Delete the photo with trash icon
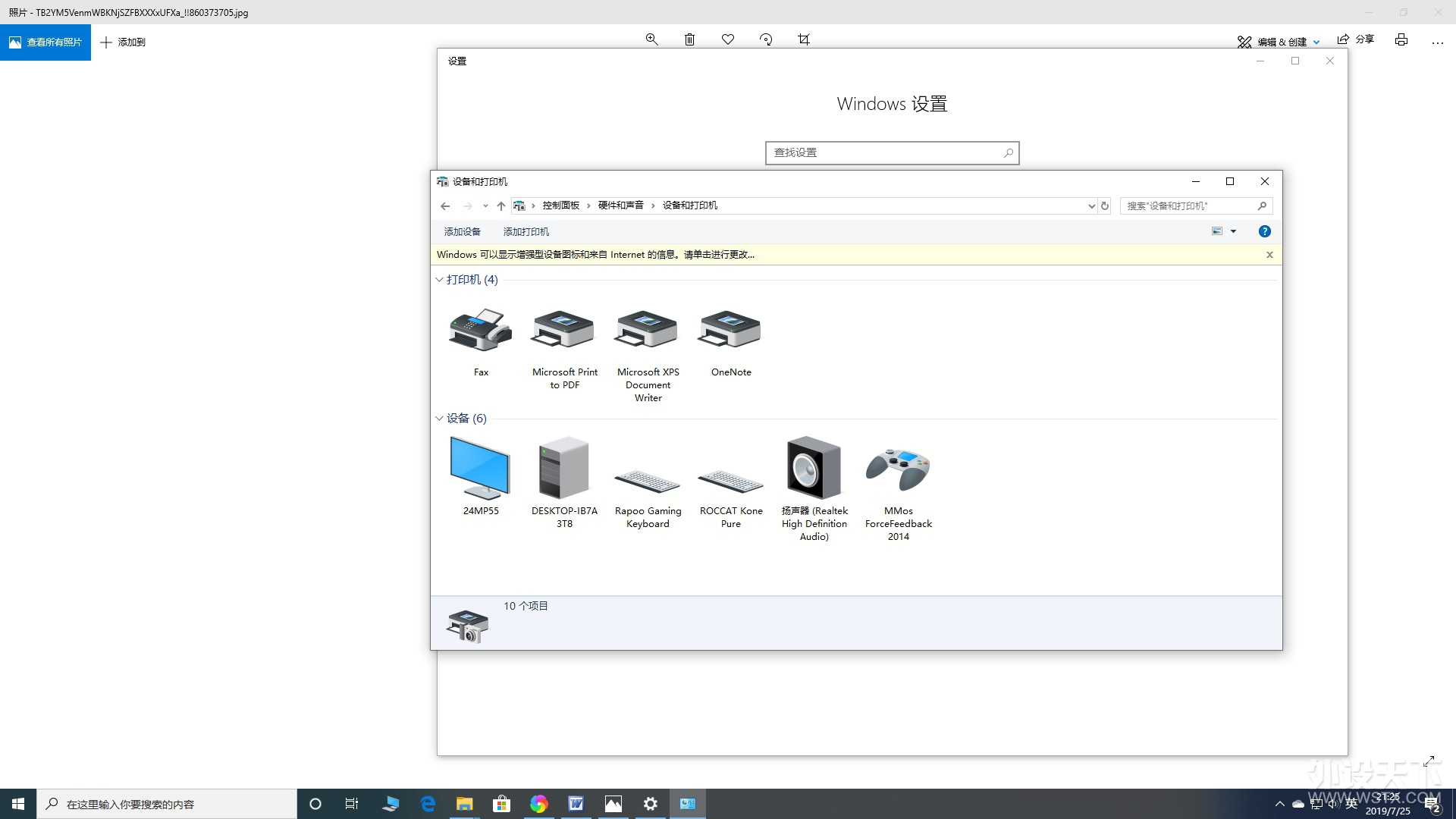 [689, 39]
